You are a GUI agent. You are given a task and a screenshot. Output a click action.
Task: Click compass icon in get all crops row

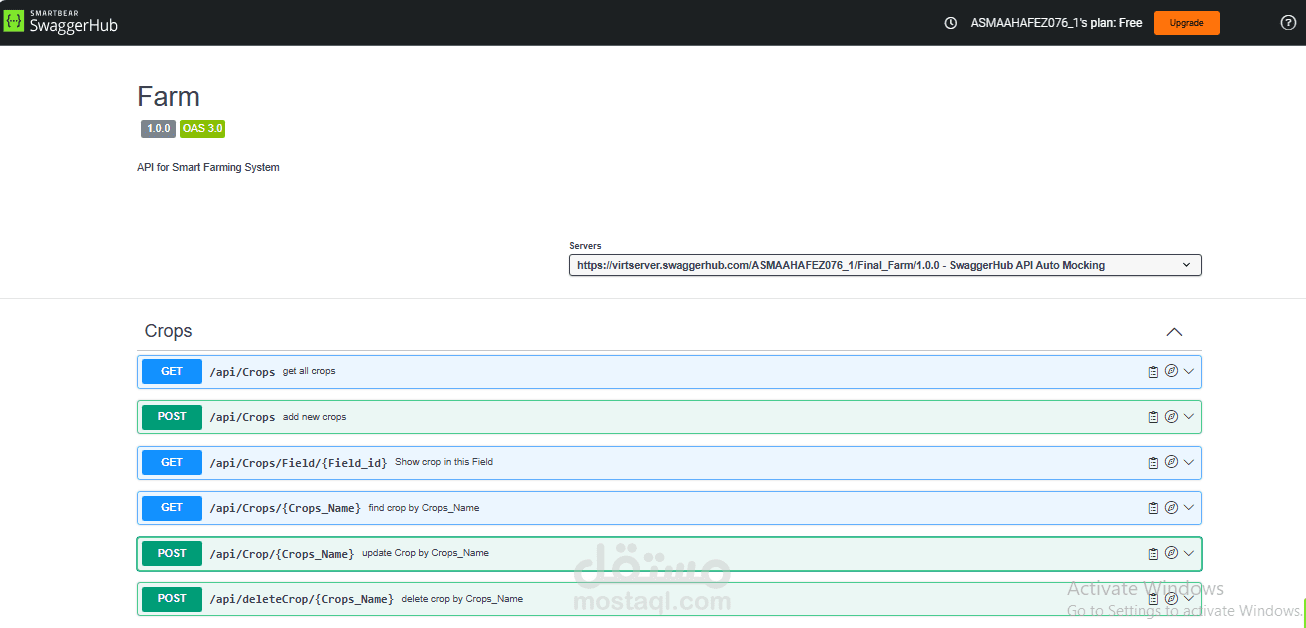(1171, 371)
